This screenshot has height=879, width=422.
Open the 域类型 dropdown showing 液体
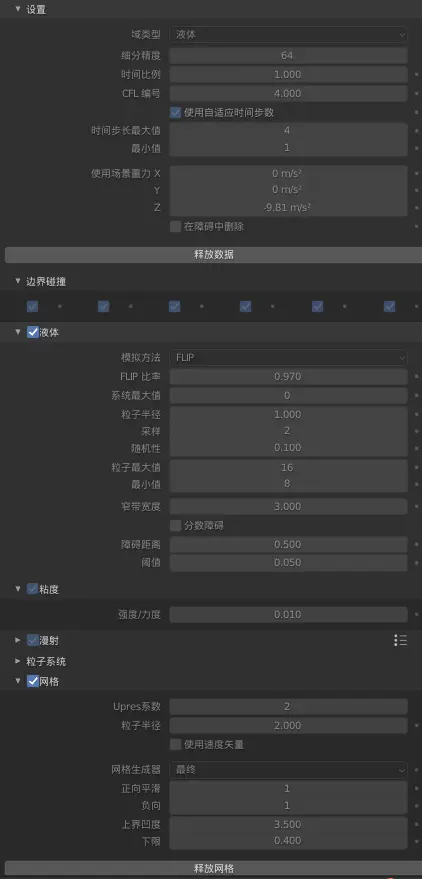point(288,35)
